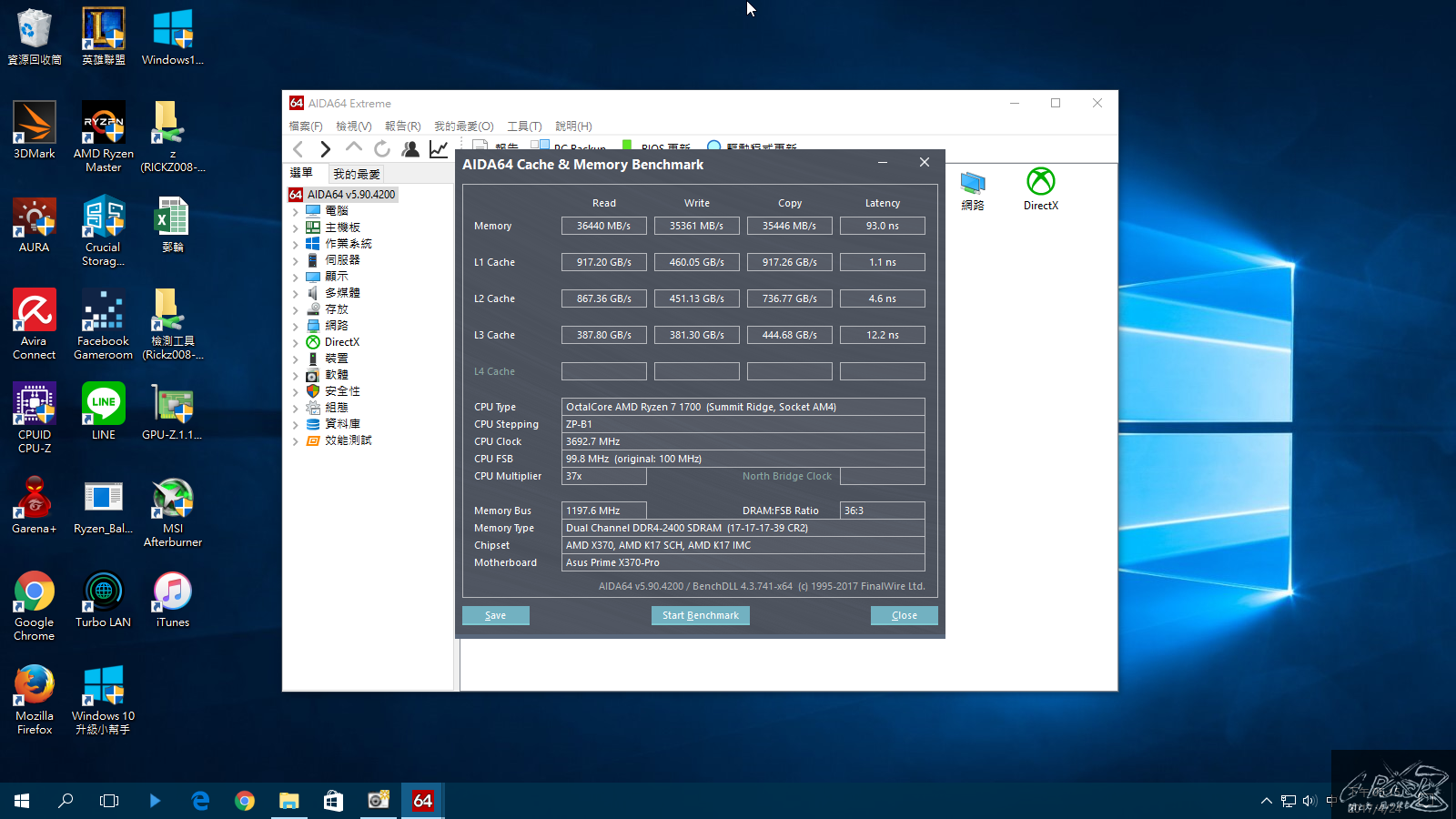Show hidden system tray icons chevron

(x=1266, y=801)
